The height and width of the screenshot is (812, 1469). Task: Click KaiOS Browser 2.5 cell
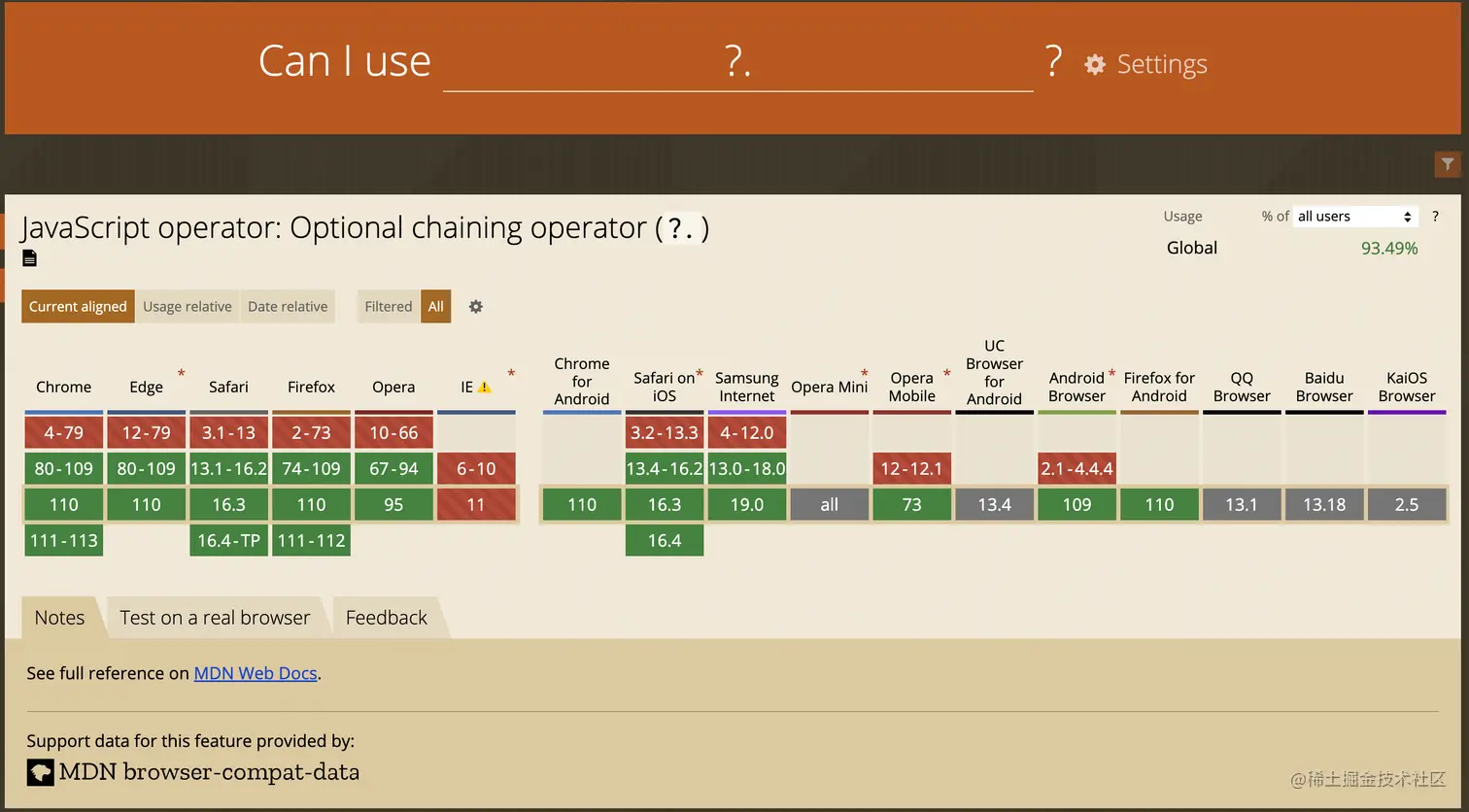click(1407, 504)
